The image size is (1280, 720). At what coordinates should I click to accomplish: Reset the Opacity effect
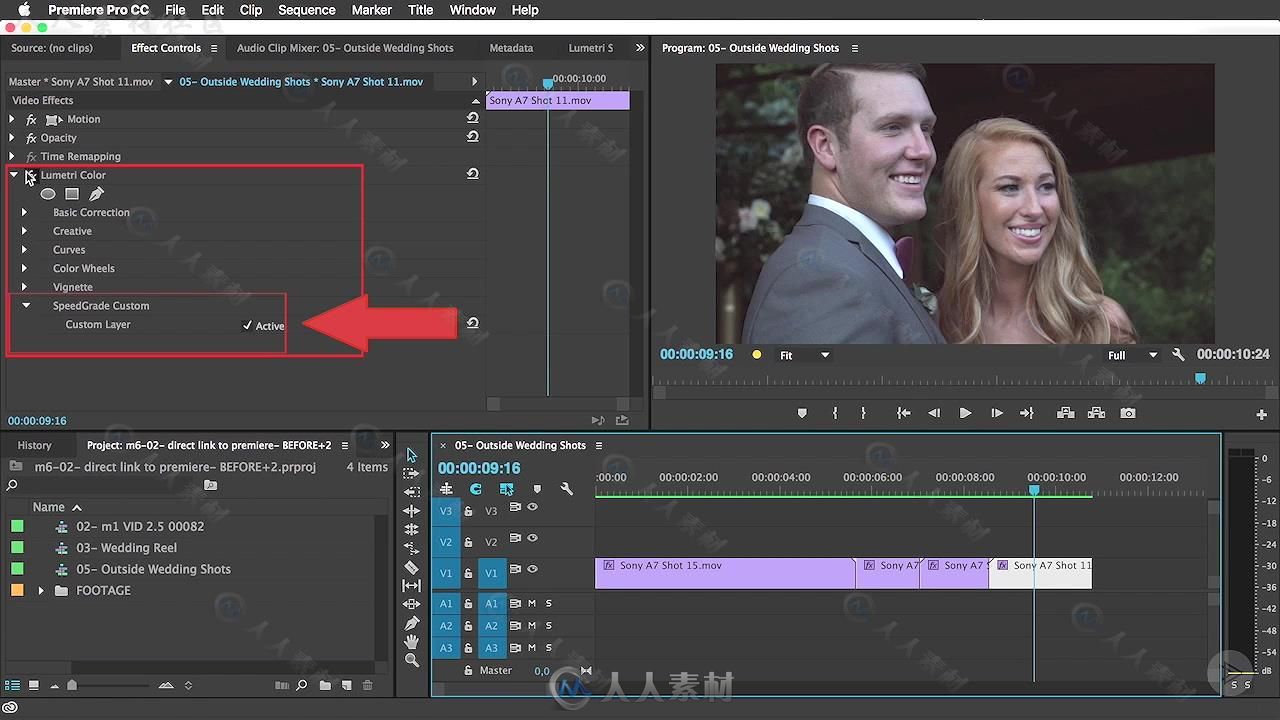472,137
